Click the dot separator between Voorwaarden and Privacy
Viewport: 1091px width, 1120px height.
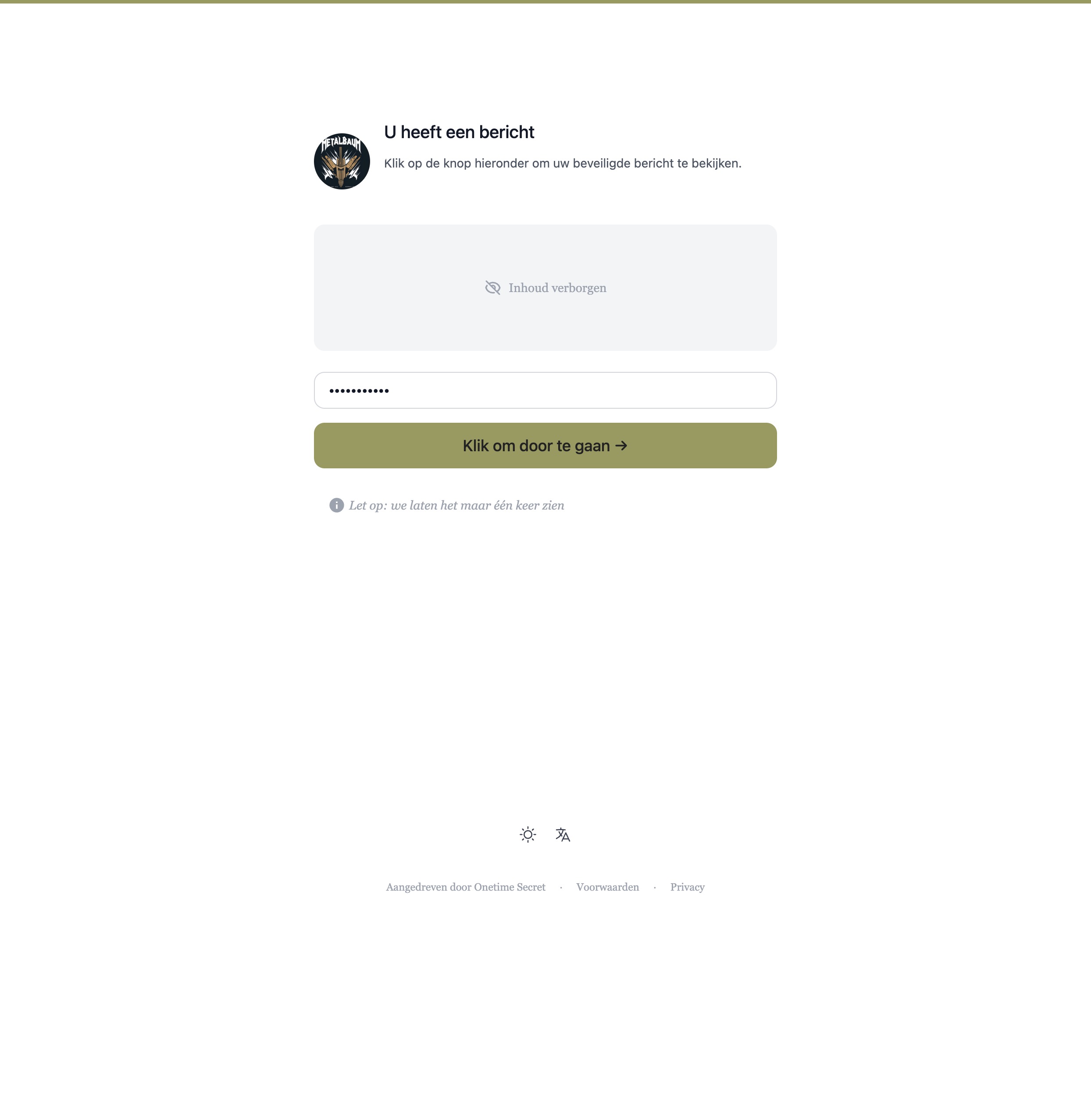coord(654,888)
